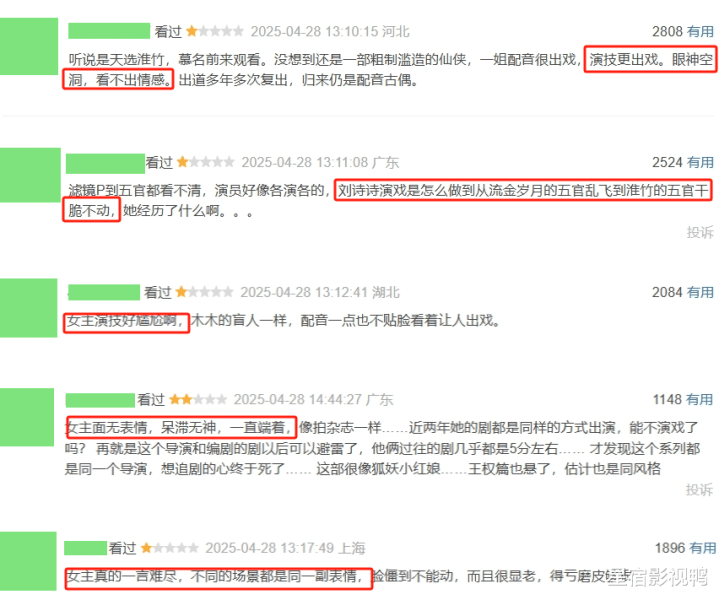Screen dimensions: 719x600
Task: Vote 有用 on the two-star review
Action: click(700, 400)
